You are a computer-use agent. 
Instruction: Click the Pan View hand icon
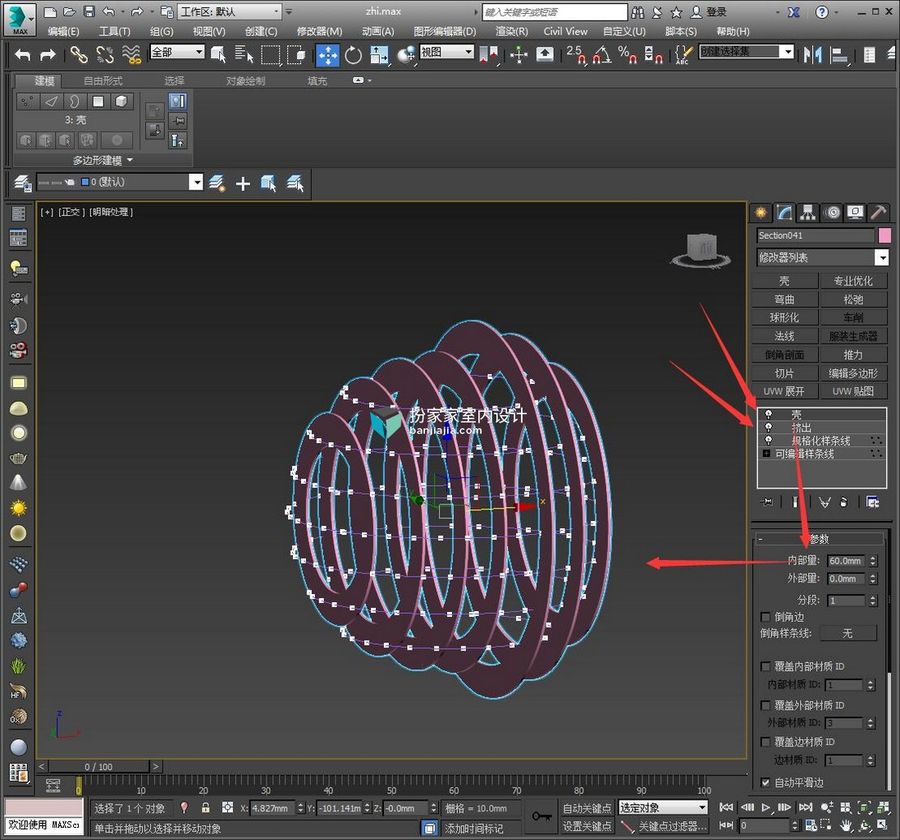click(846, 826)
